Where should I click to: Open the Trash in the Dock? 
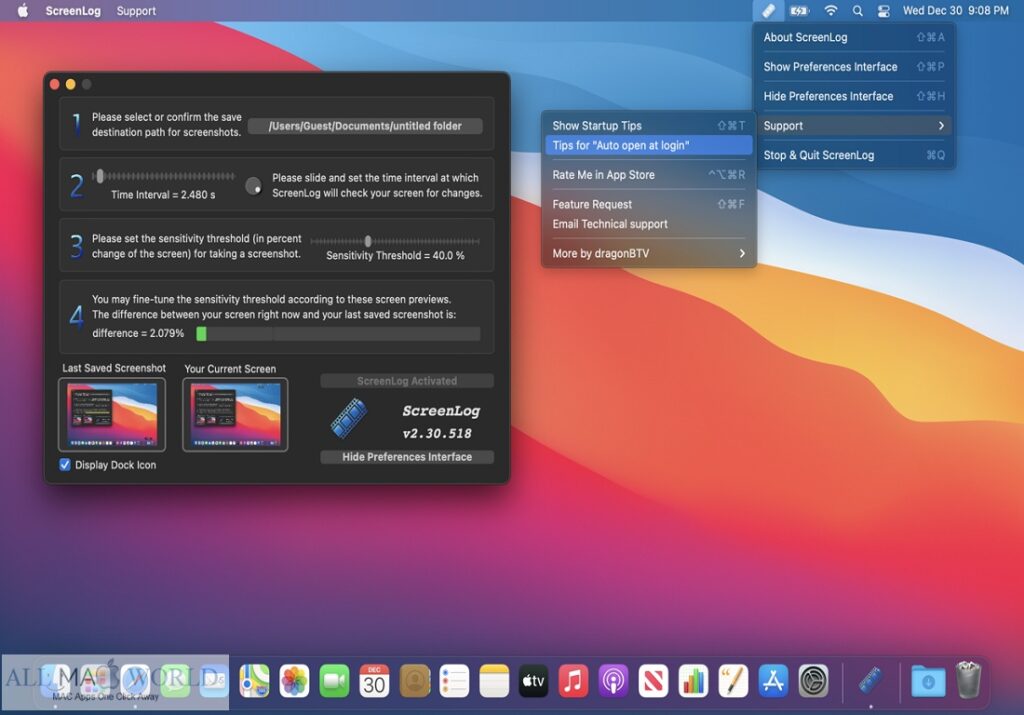click(x=968, y=680)
